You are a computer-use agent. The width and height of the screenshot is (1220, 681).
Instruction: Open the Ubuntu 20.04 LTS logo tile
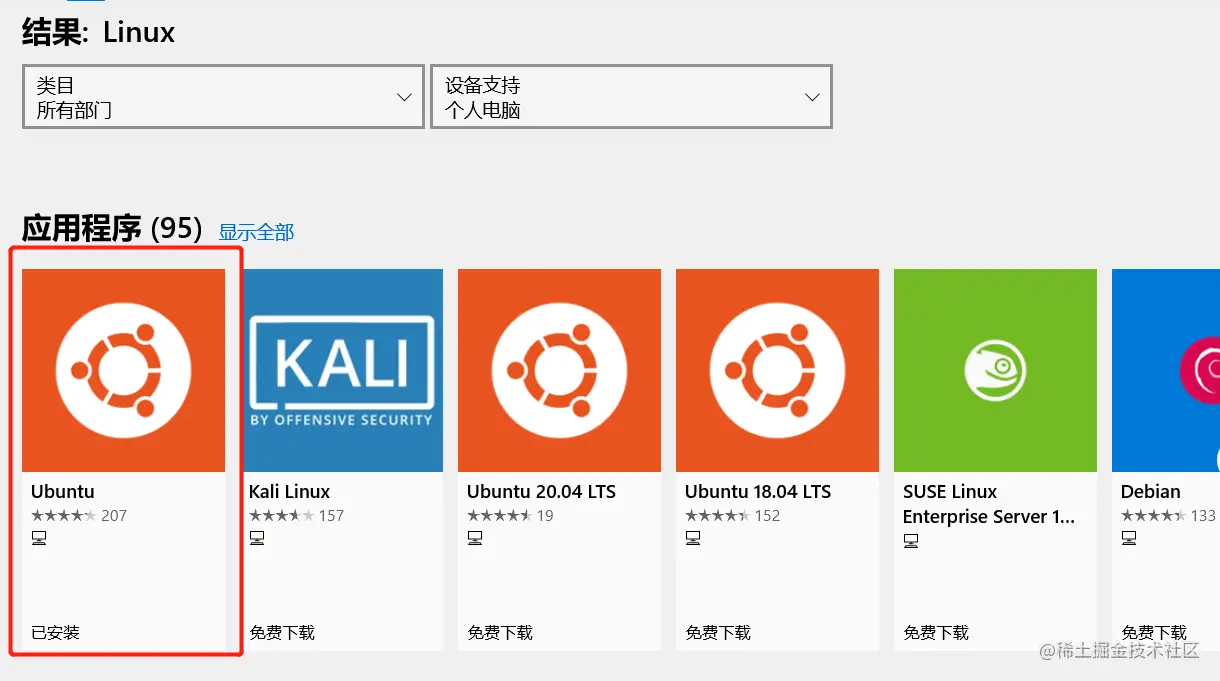[559, 370]
